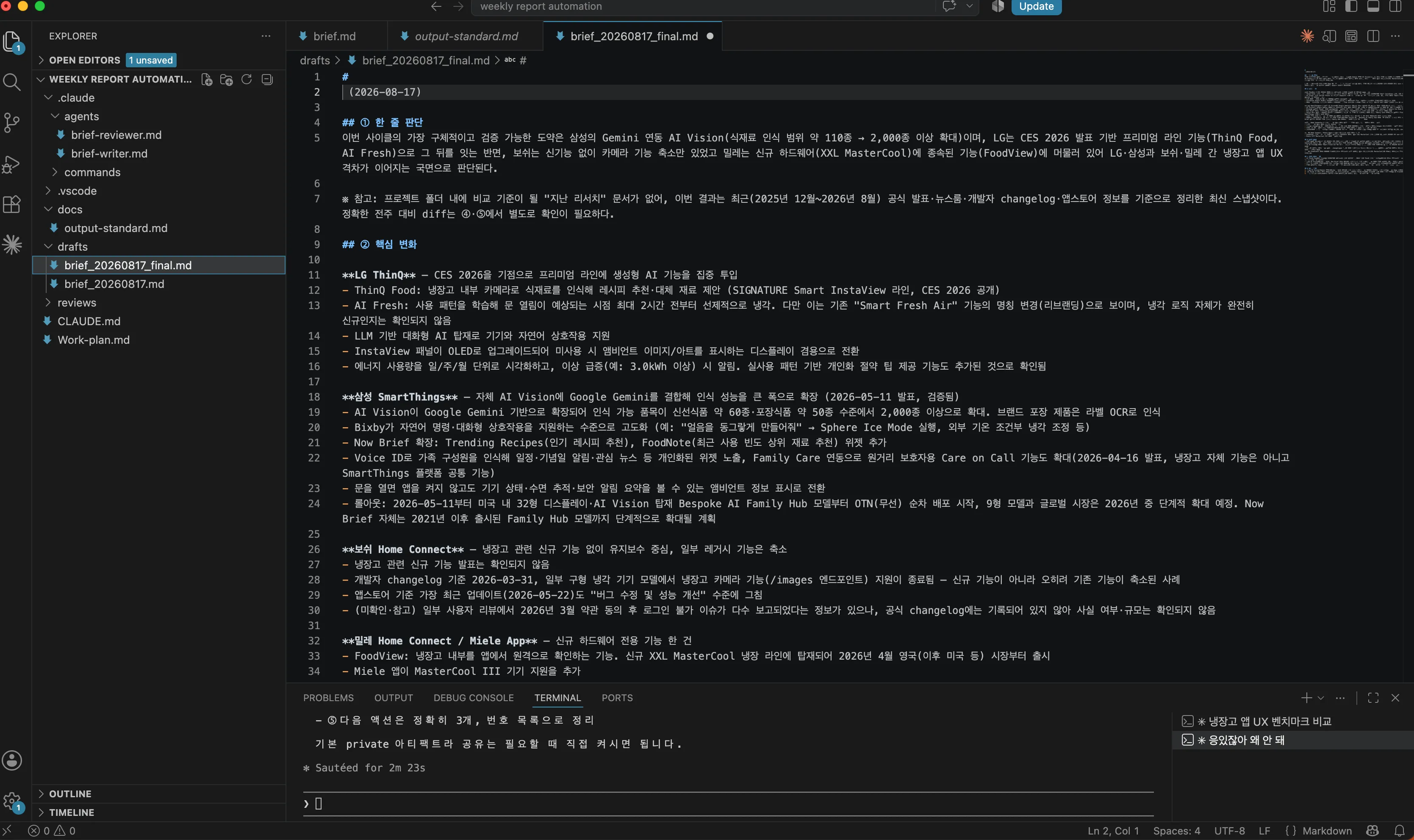Collapse the docs folder
Screen dimensions: 1414x840
tap(49, 210)
